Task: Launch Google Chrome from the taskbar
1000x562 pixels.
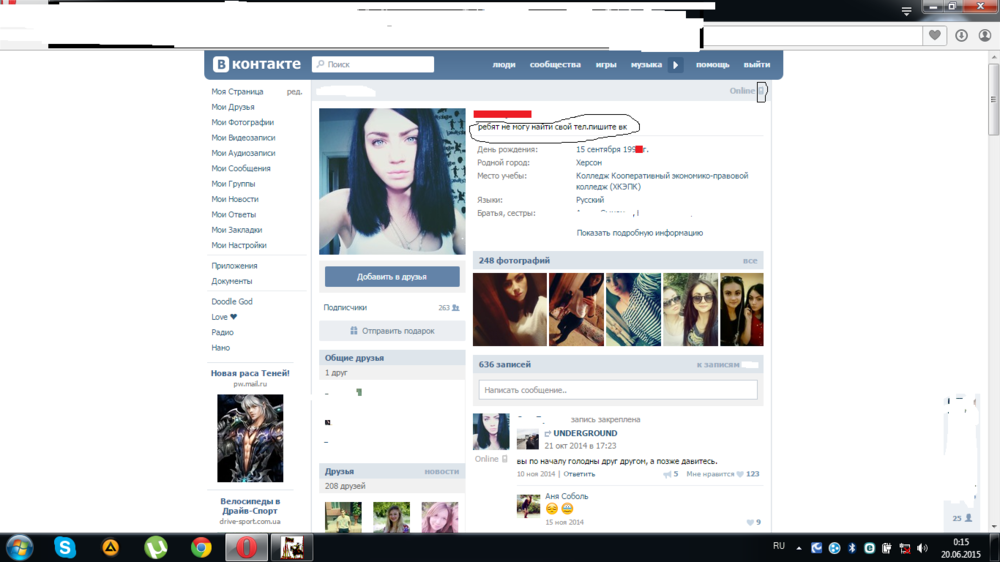Action: click(201, 547)
